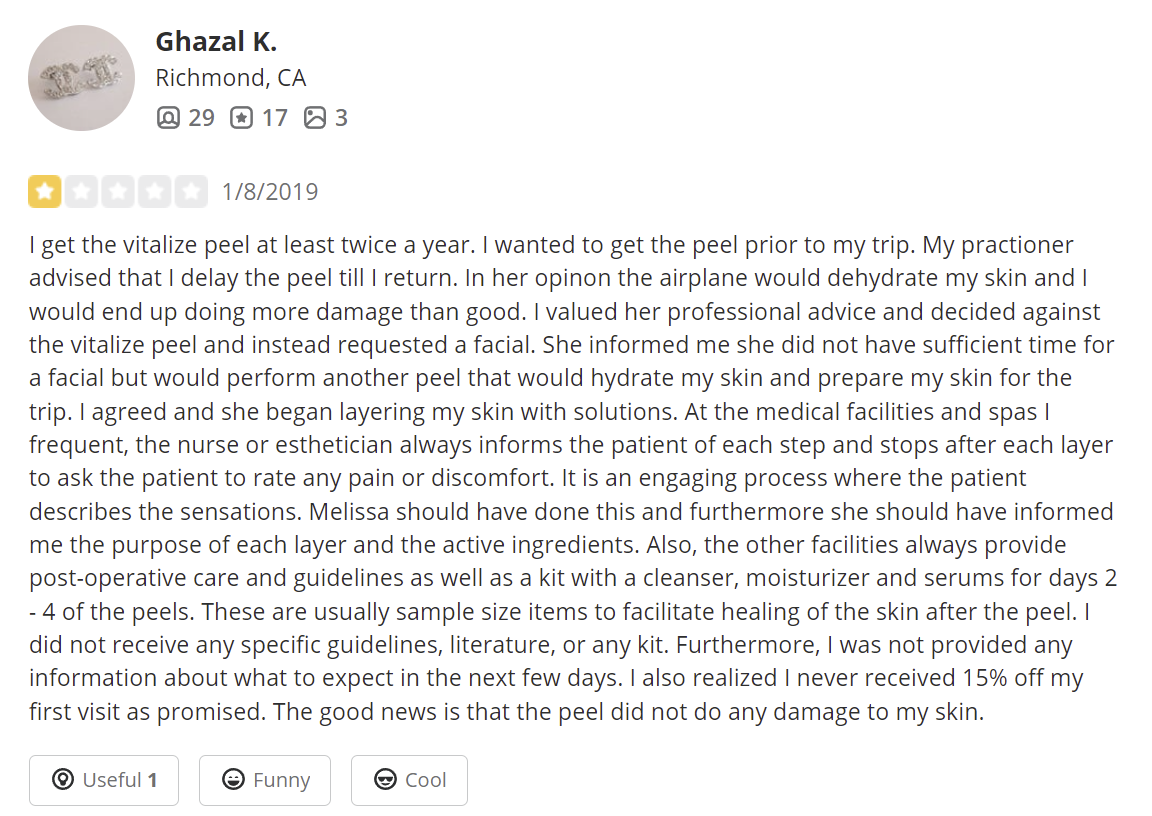The image size is (1152, 816).
Task: Click the friends count icon
Action: (168, 118)
